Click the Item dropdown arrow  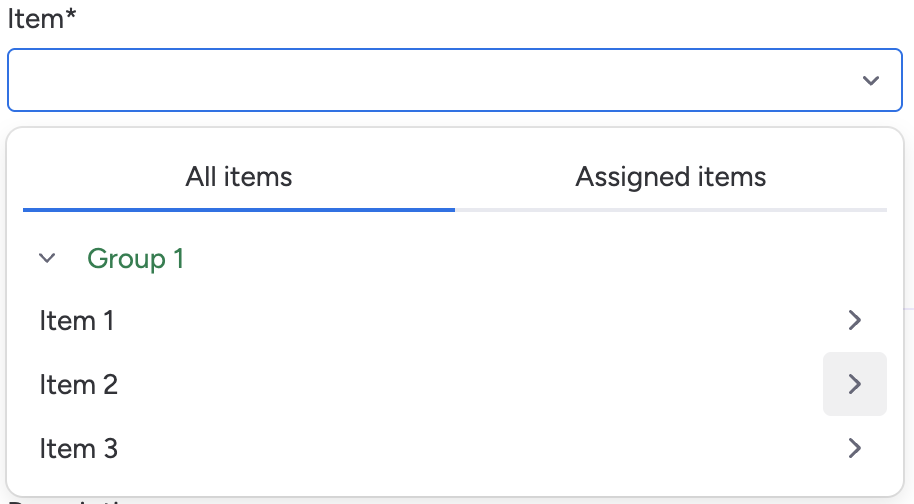point(870,80)
